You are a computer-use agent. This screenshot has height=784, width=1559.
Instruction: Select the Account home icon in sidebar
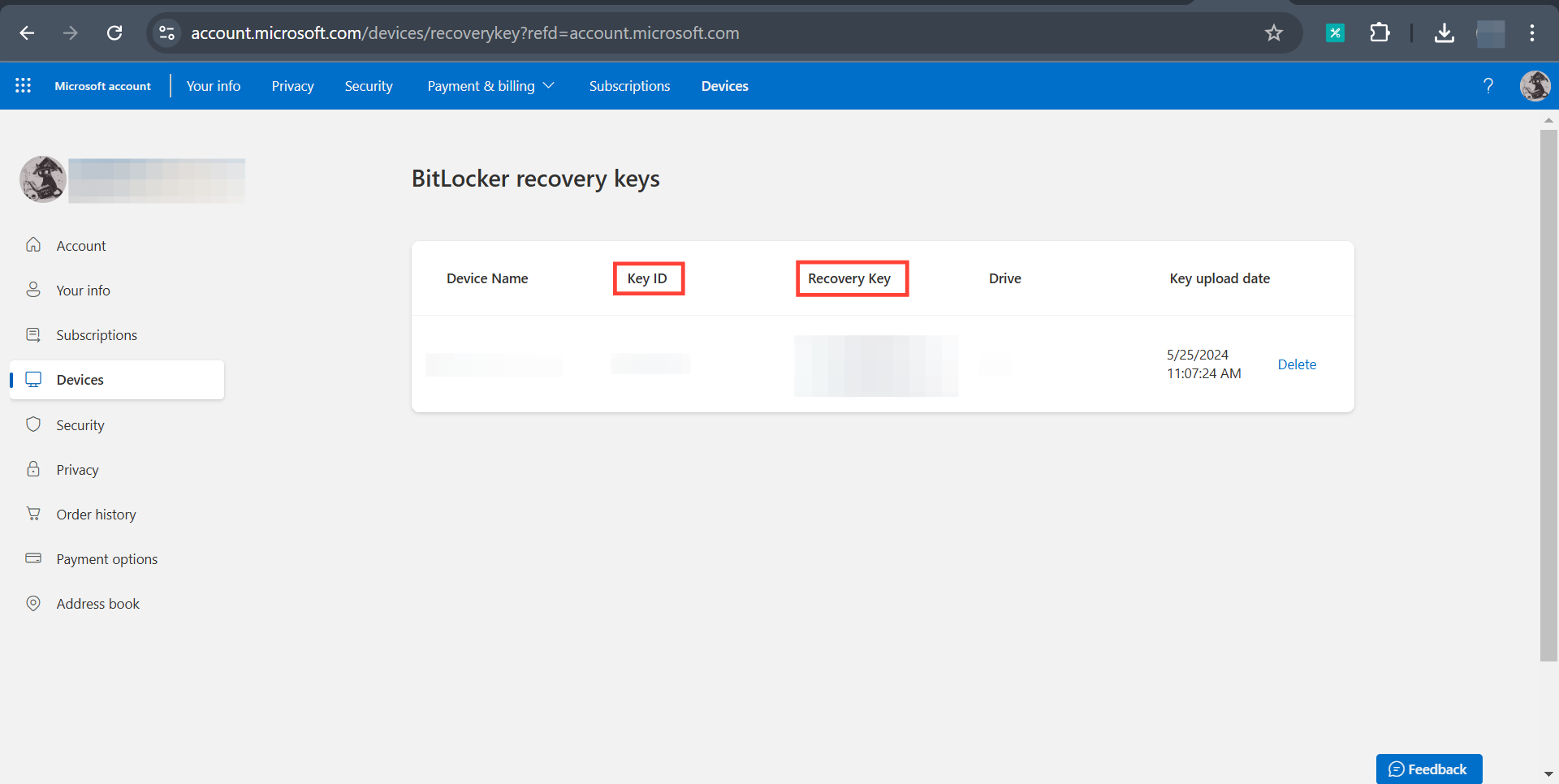[x=33, y=245]
